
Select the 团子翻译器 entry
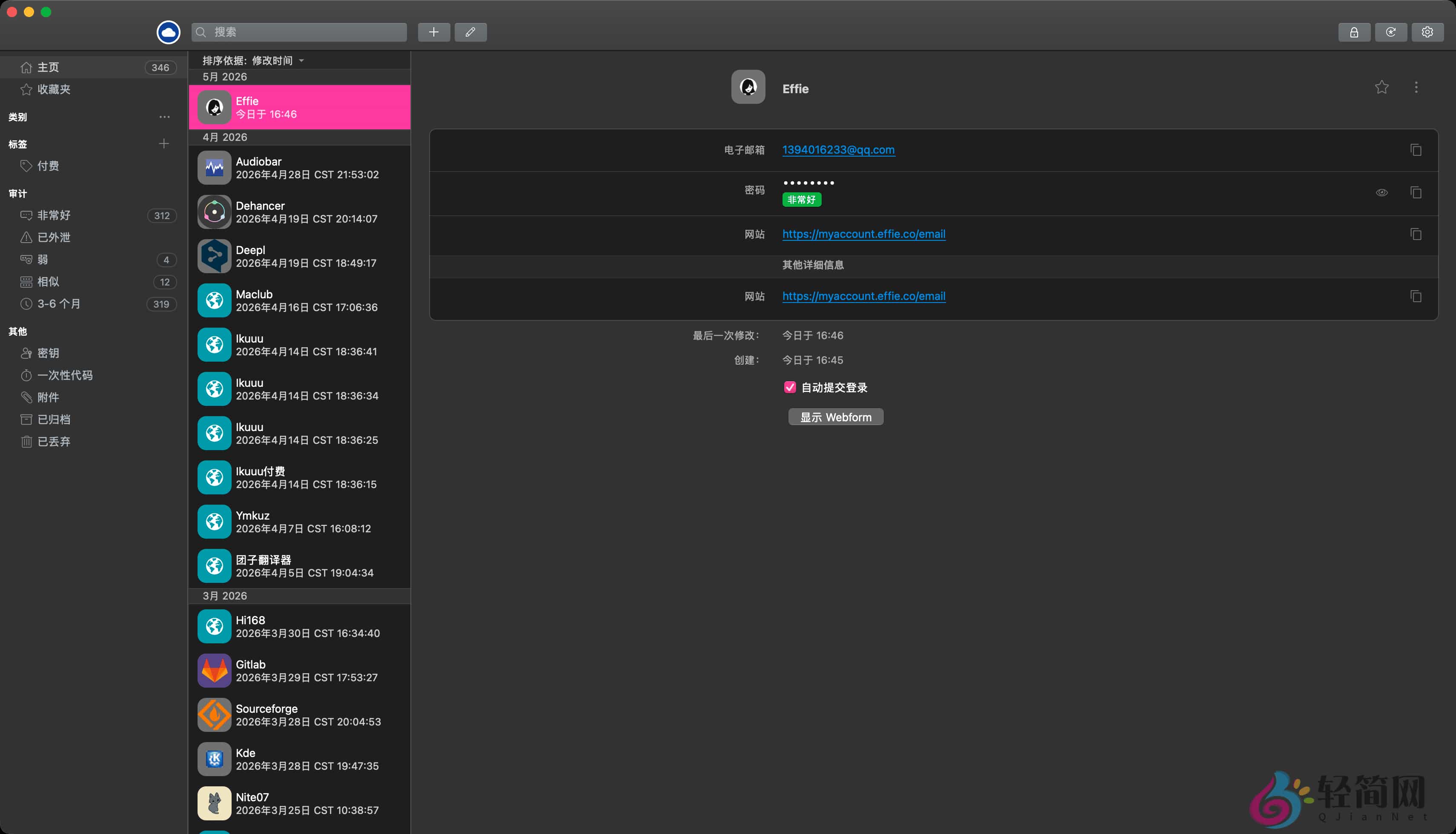(x=299, y=566)
